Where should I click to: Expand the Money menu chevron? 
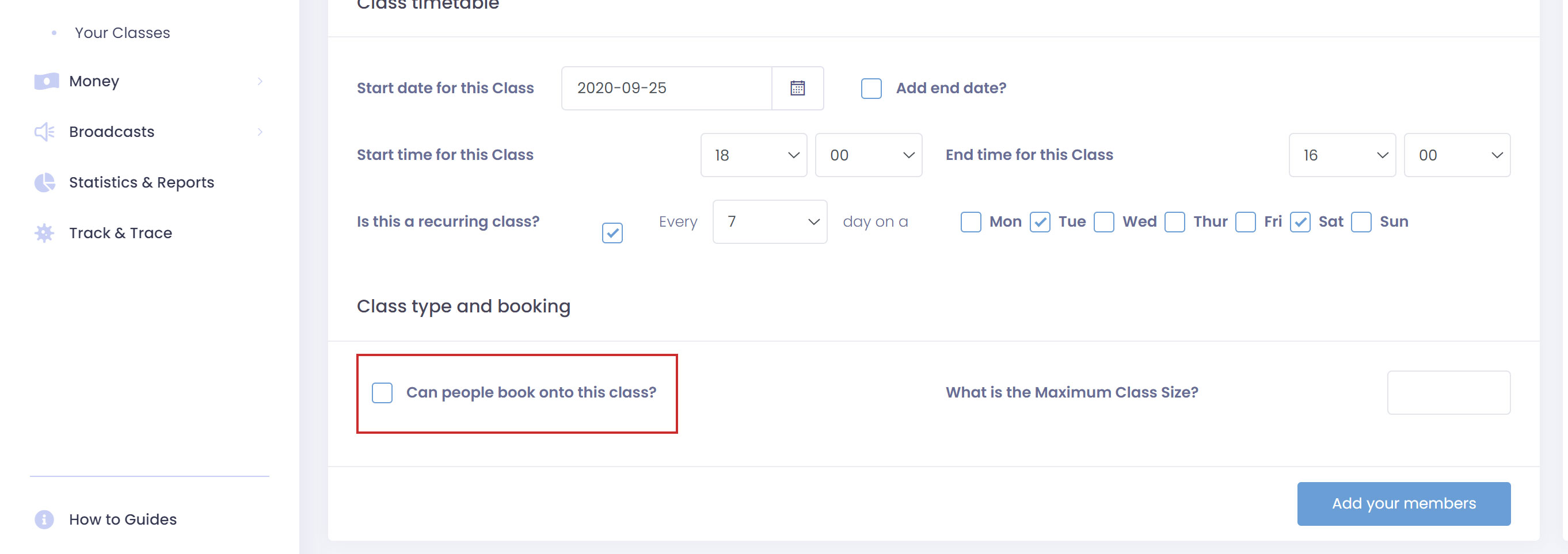(260, 82)
